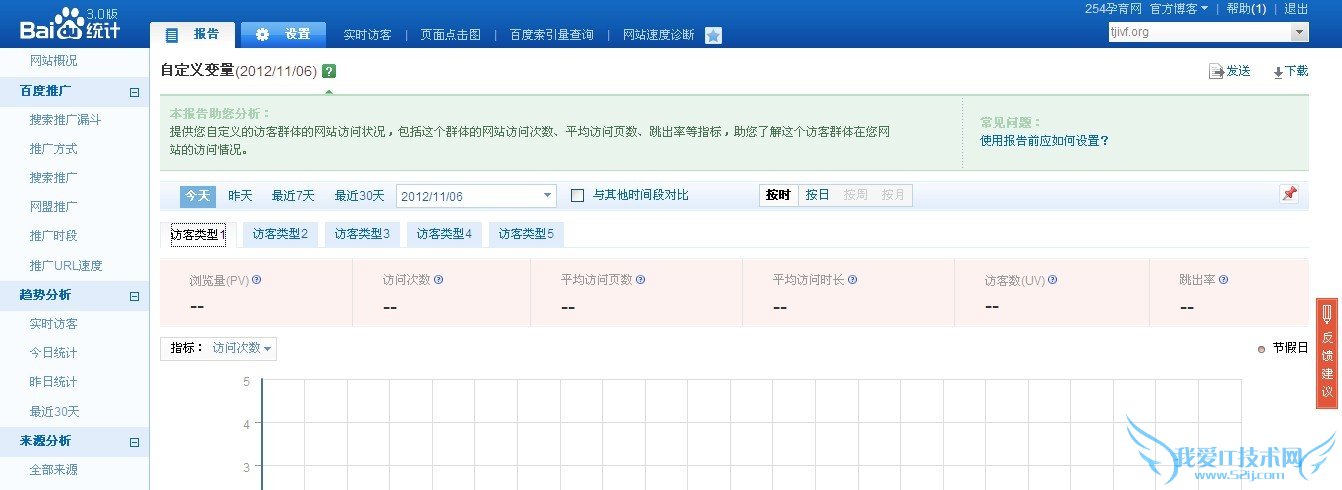This screenshot has height=490, width=1342.
Task: Open 搜索推广 in the sidebar
Action: click(53, 178)
